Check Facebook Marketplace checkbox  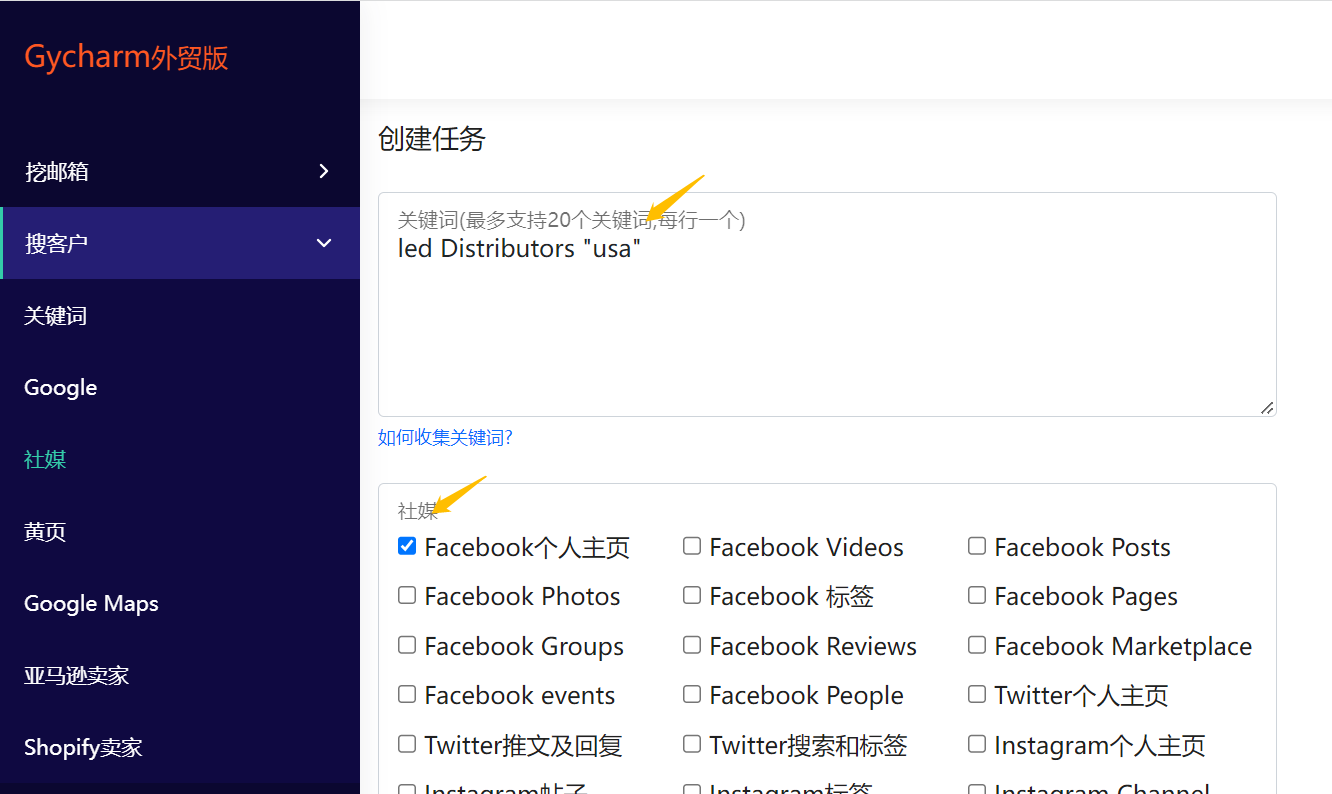[x=977, y=645]
